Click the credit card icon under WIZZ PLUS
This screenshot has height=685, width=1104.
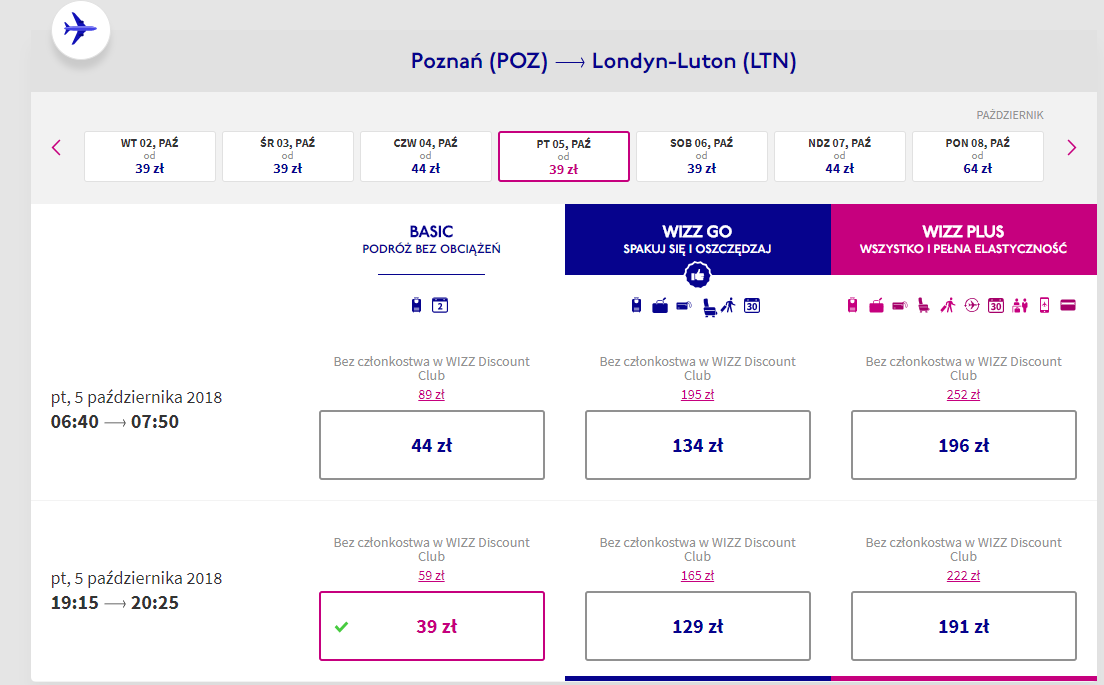click(x=1067, y=305)
